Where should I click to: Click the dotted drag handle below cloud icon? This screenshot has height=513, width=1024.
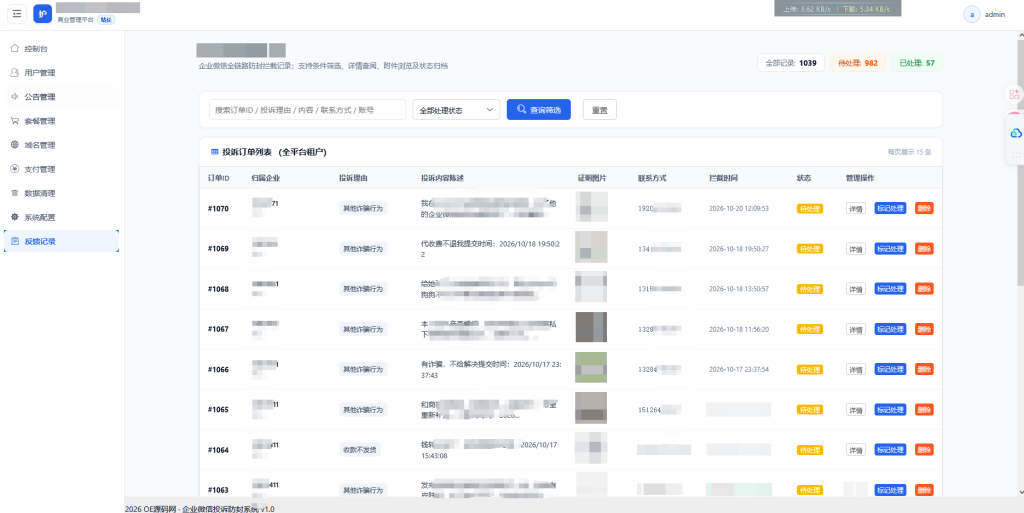pyautogui.click(x=1016, y=155)
